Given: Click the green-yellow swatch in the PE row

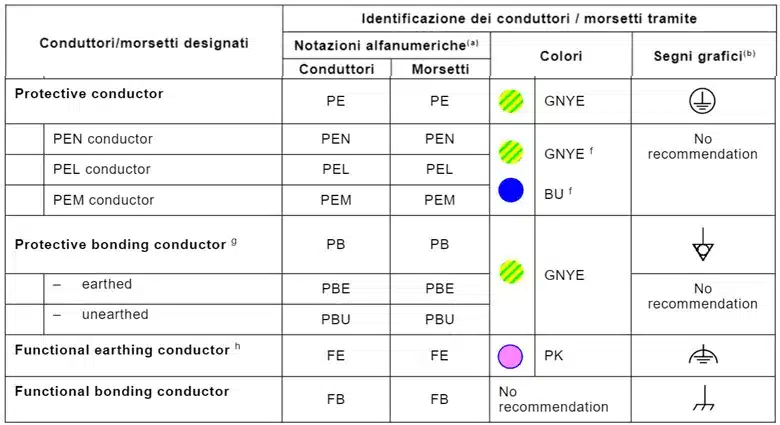Looking at the screenshot, I should tap(511, 101).
